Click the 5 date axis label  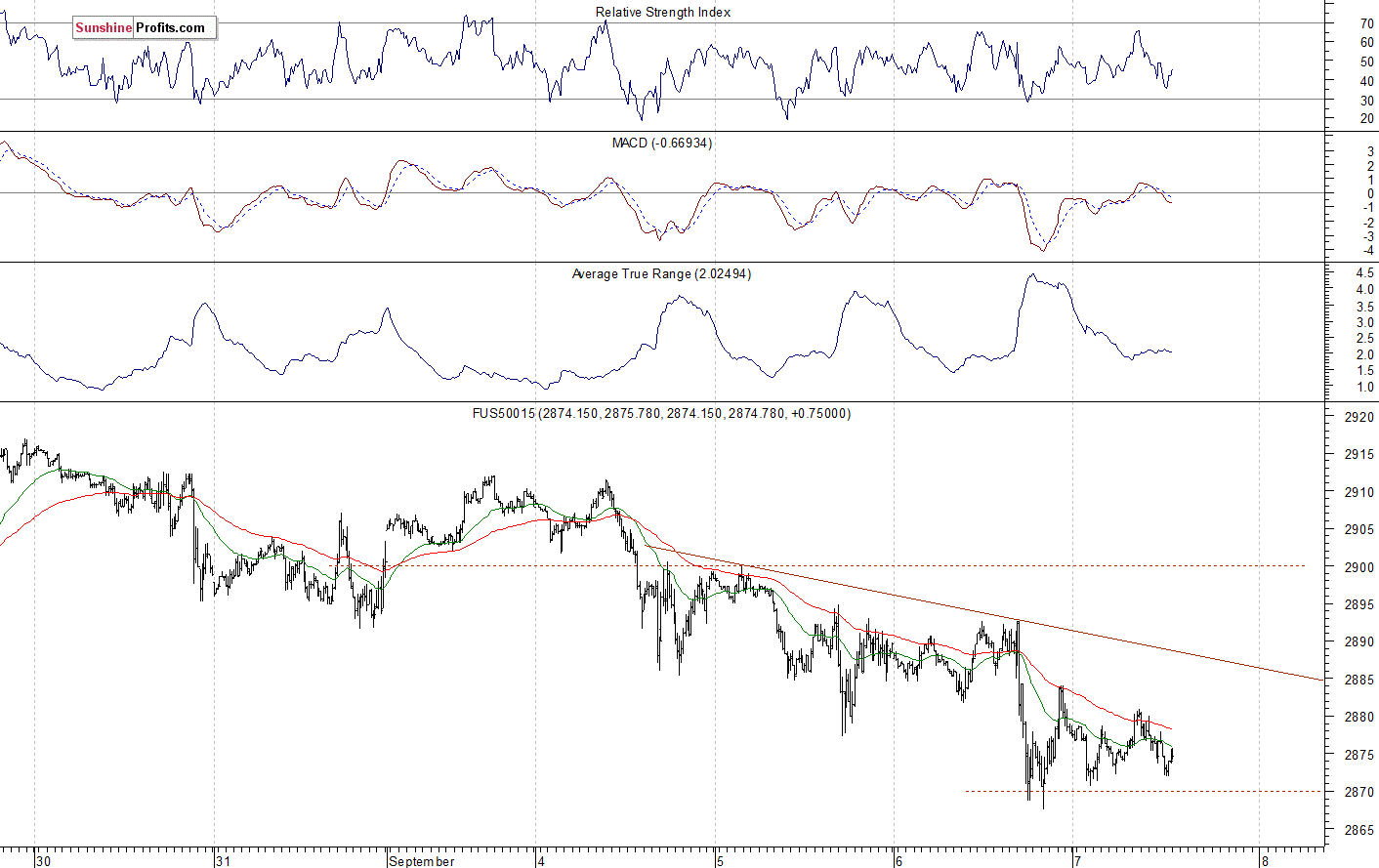[x=720, y=861]
